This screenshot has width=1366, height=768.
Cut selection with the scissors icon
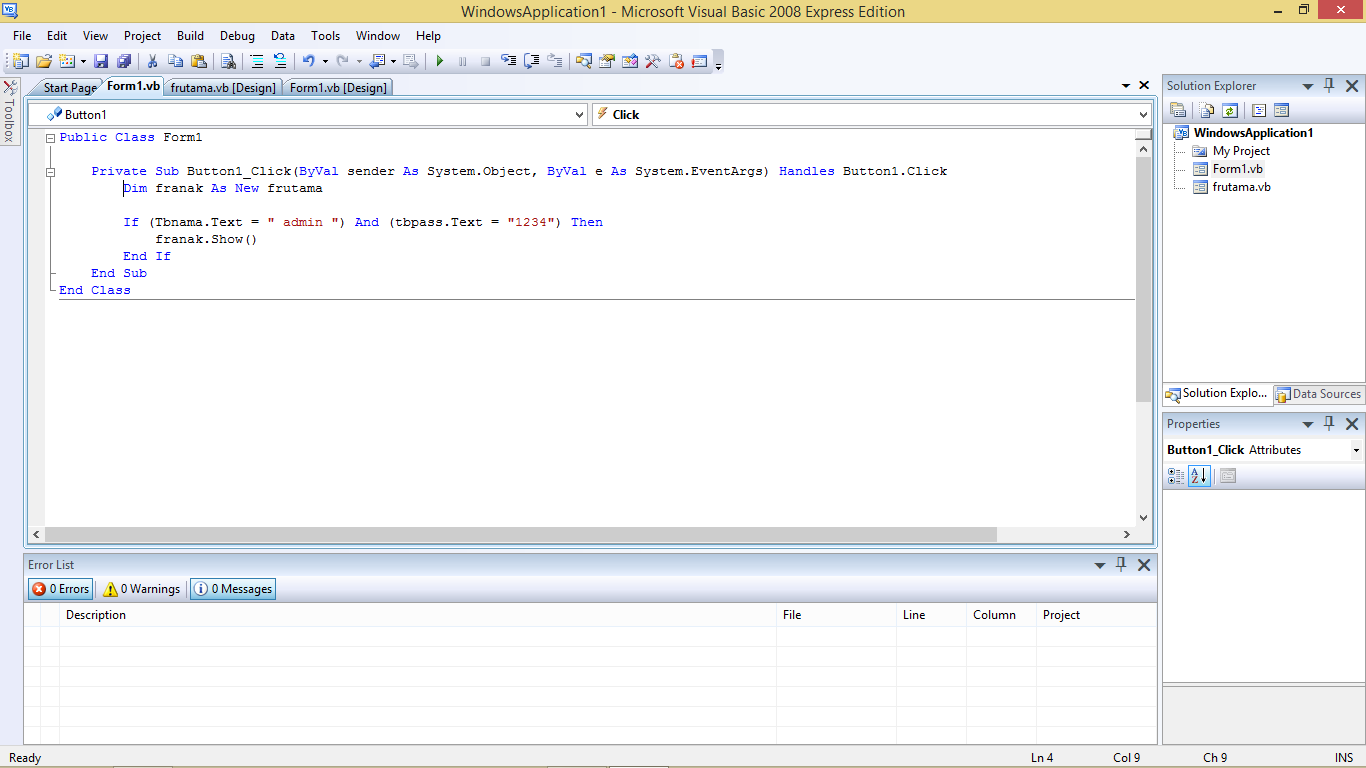coord(153,61)
